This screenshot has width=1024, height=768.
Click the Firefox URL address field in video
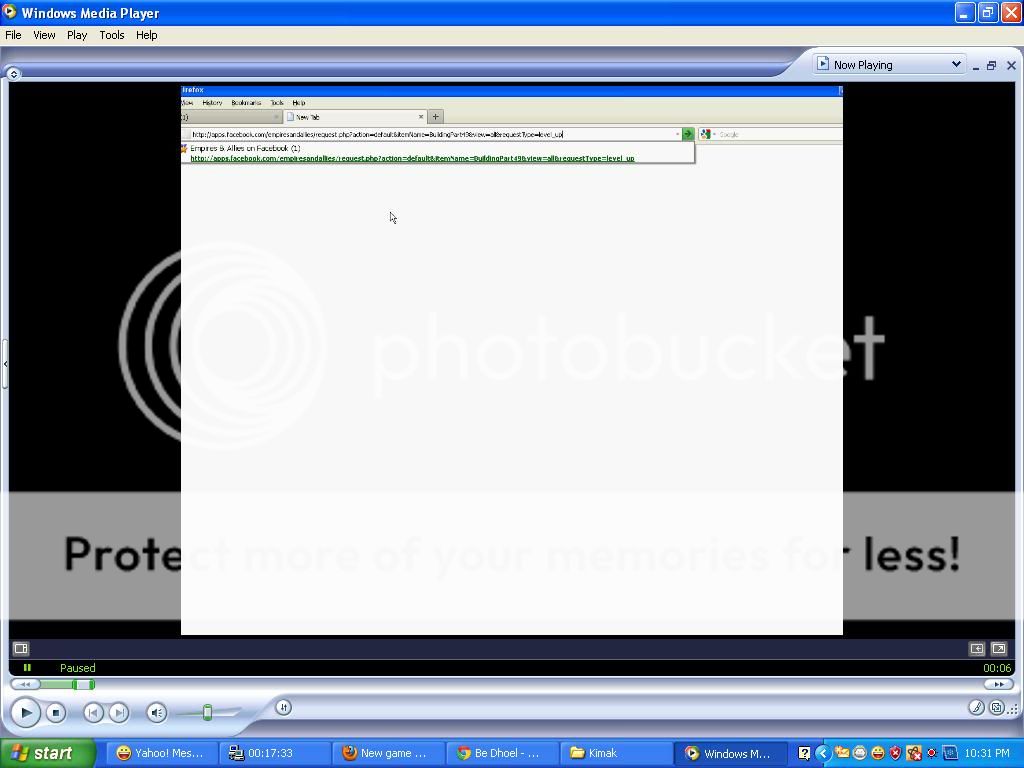(431, 134)
